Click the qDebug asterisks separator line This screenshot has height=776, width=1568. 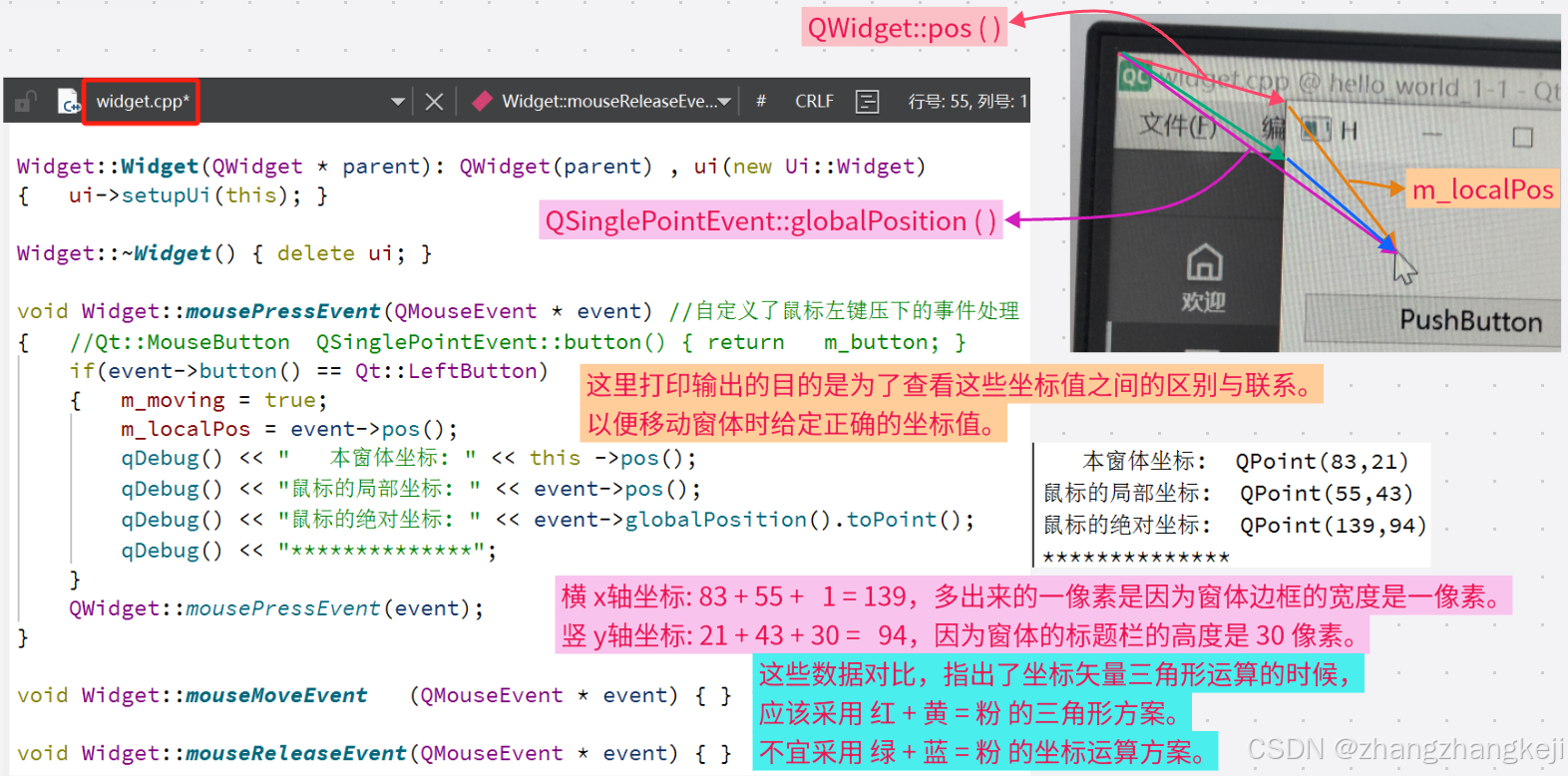click(x=308, y=551)
